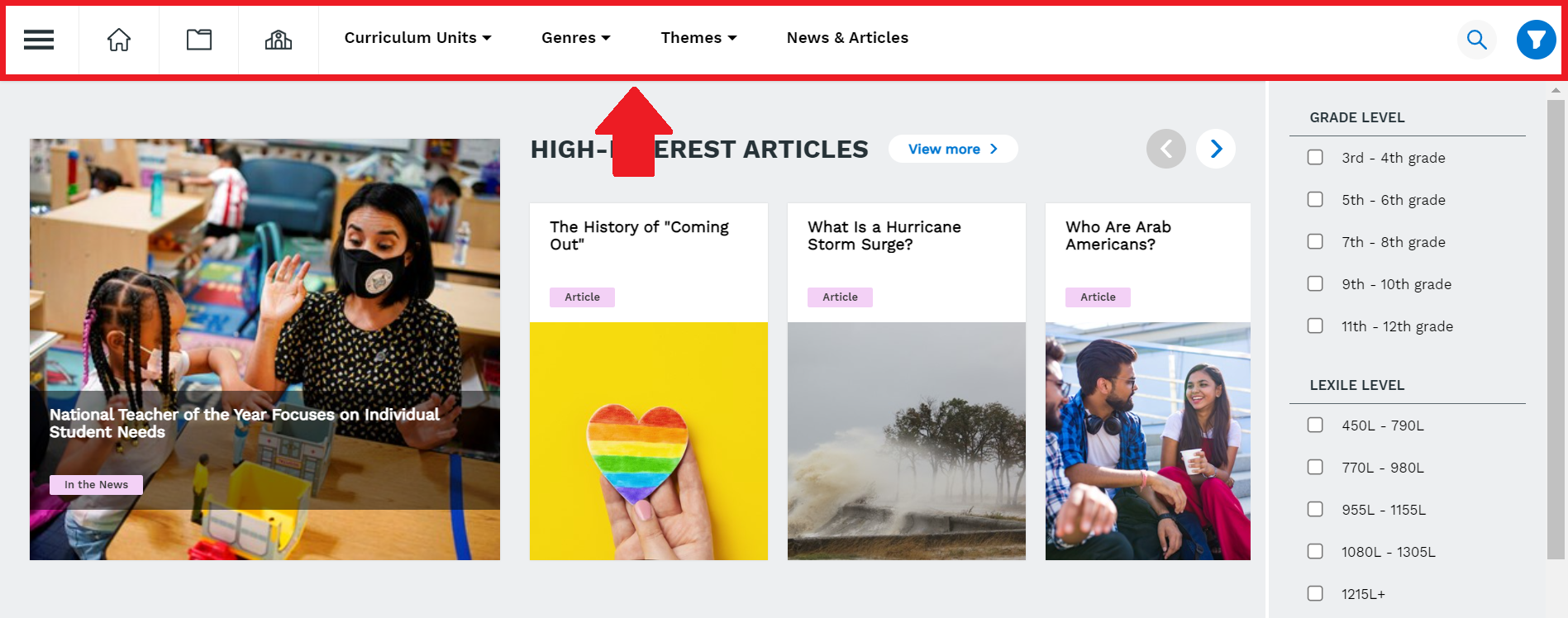Select the 1215L+ Lexile checkbox

pos(1315,593)
